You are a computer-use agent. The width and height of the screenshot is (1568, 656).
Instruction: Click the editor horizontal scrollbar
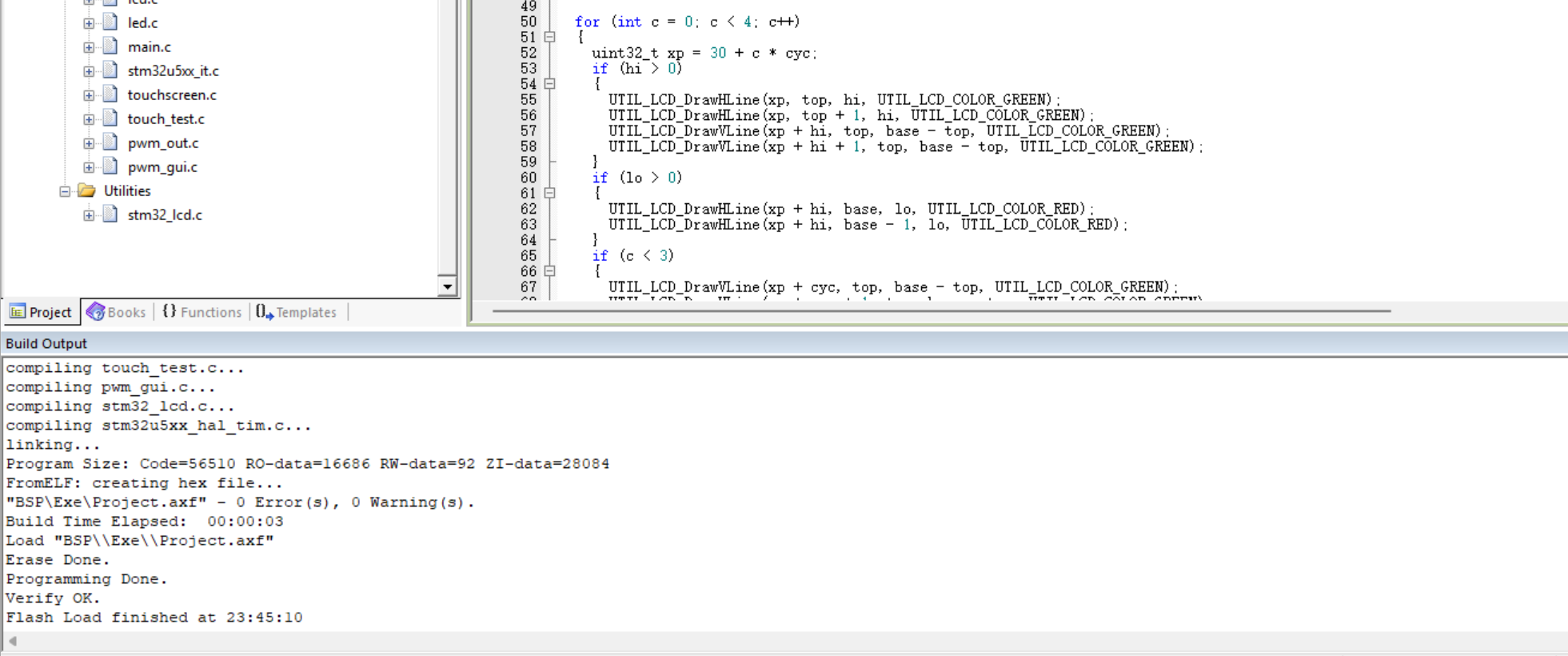pos(941,310)
